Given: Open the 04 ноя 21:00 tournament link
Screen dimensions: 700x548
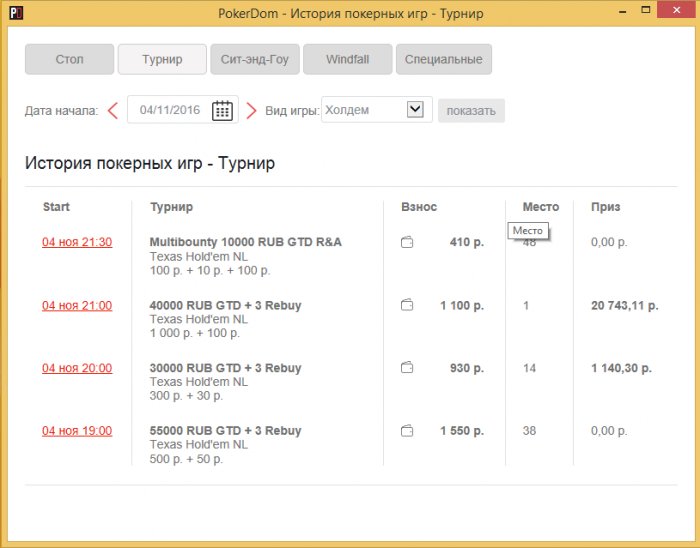Looking at the screenshot, I should (x=77, y=305).
